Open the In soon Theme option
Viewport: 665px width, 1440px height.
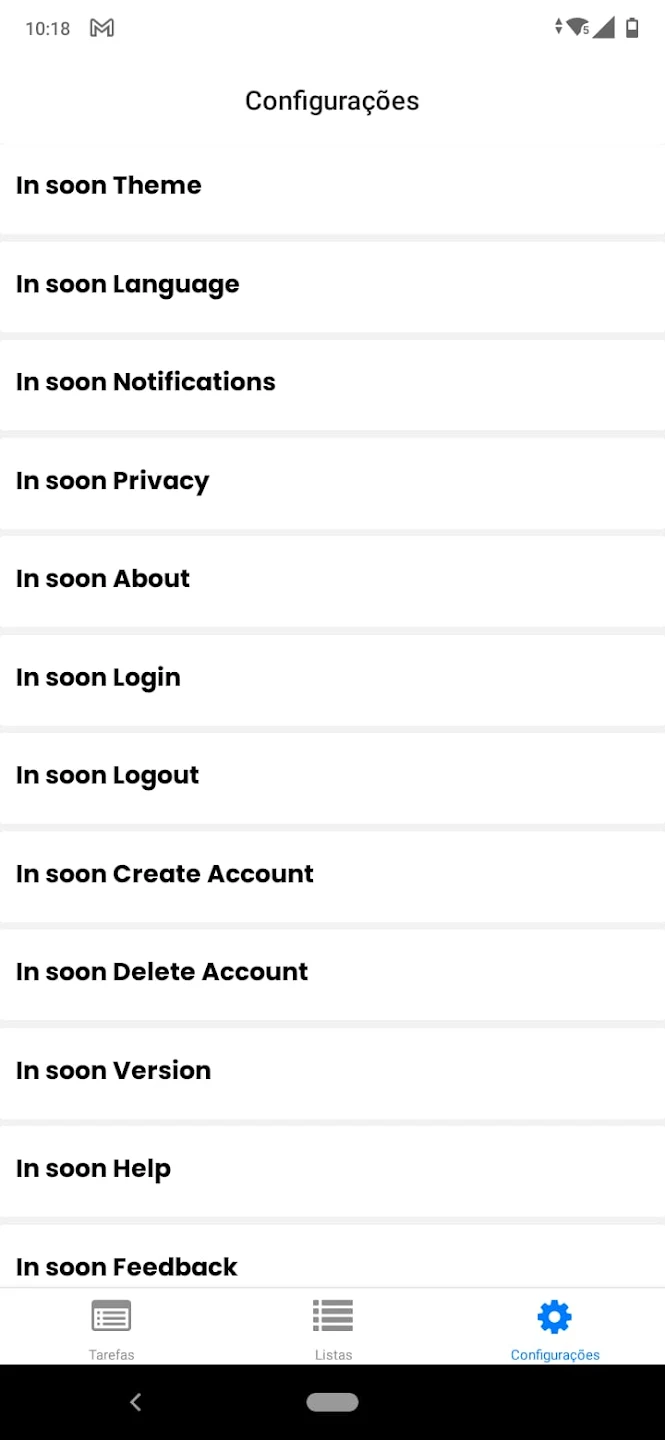[x=332, y=186]
